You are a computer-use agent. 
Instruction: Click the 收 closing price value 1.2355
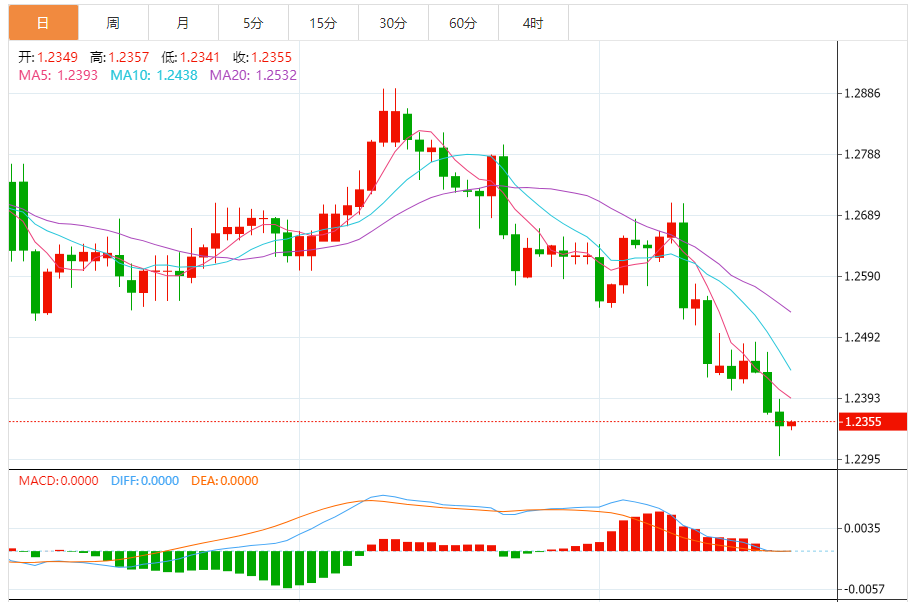271,57
